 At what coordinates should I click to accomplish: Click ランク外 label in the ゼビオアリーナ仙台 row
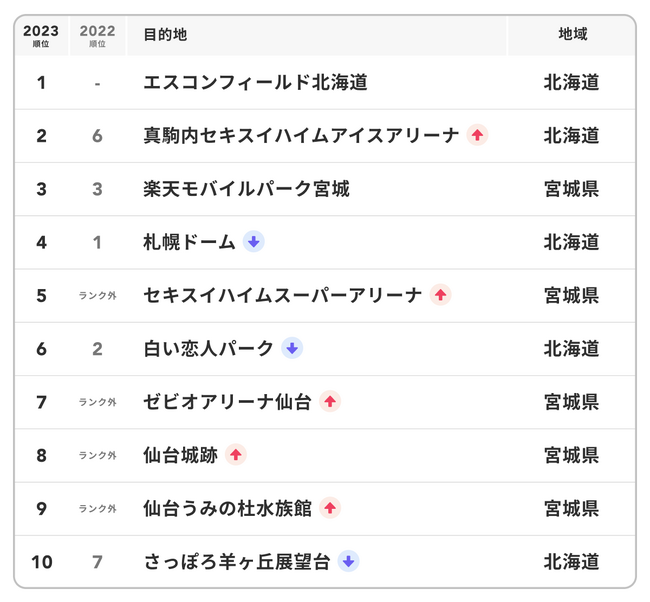pyautogui.click(x=97, y=402)
